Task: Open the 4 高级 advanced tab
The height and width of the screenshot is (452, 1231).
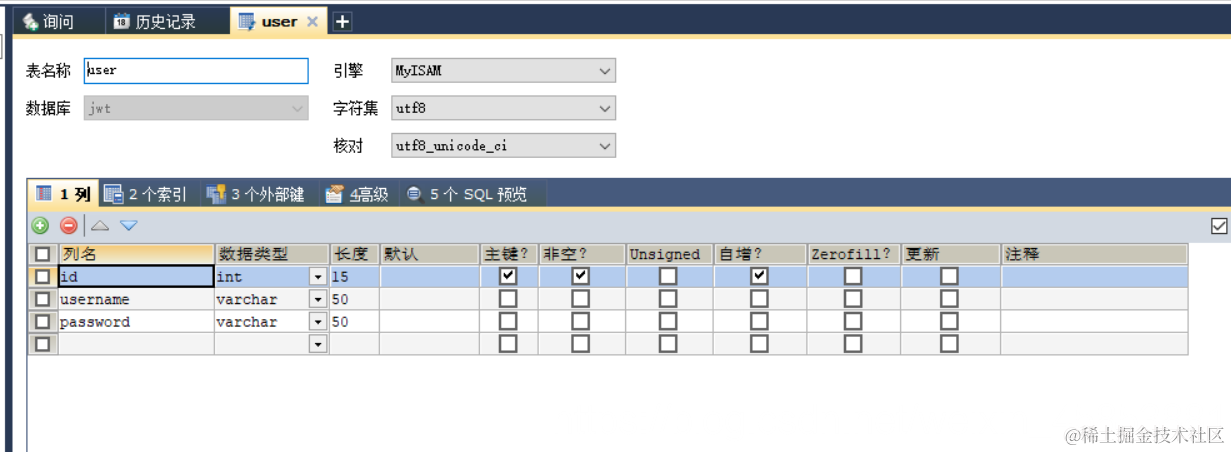Action: pyautogui.click(x=357, y=194)
